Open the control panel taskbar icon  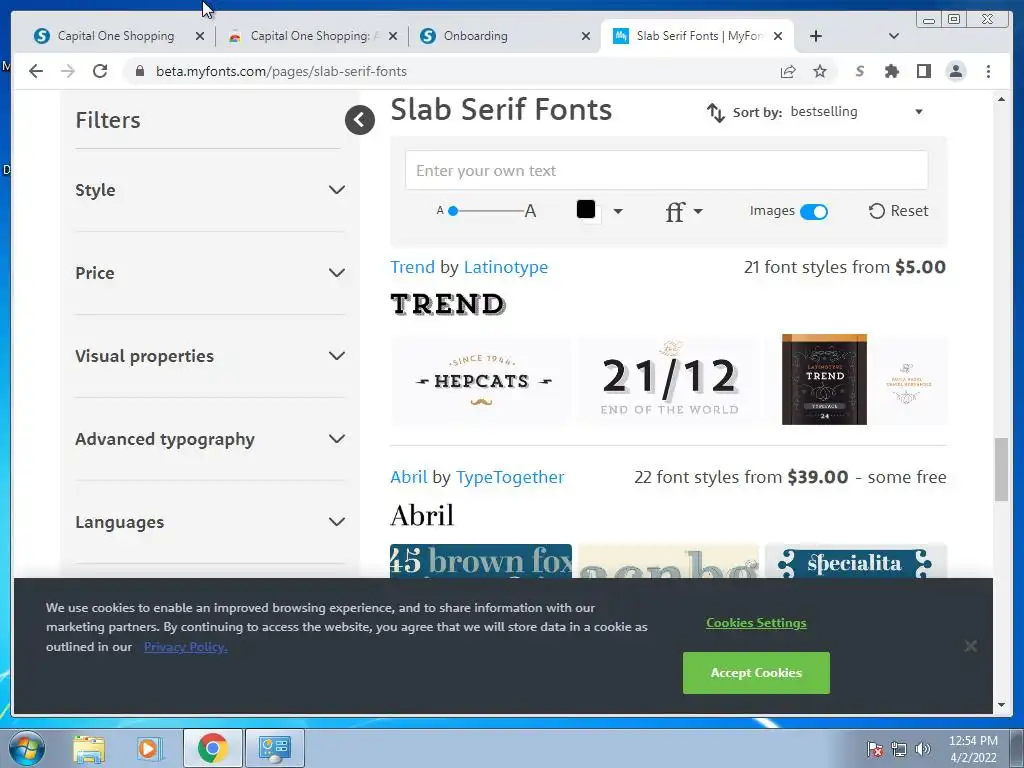click(274, 748)
